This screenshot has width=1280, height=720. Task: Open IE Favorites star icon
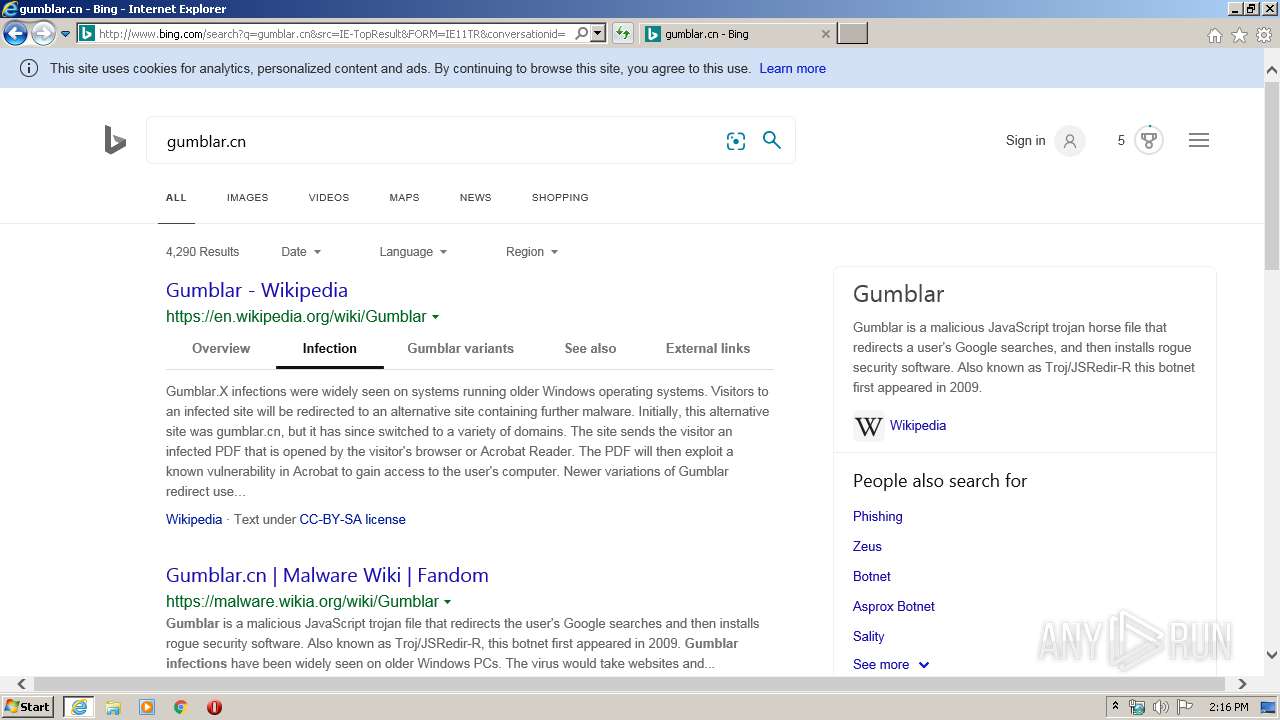1239,35
